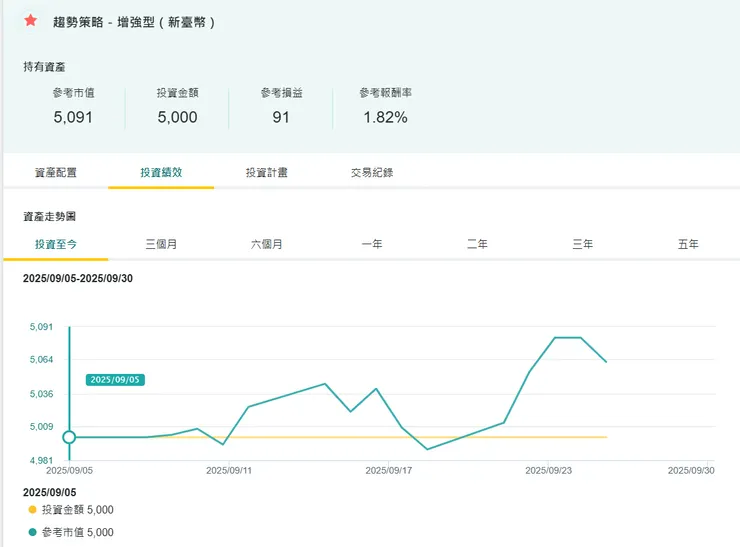The image size is (740, 547).
Task: Switch chart range to 五年
Action: pos(688,244)
